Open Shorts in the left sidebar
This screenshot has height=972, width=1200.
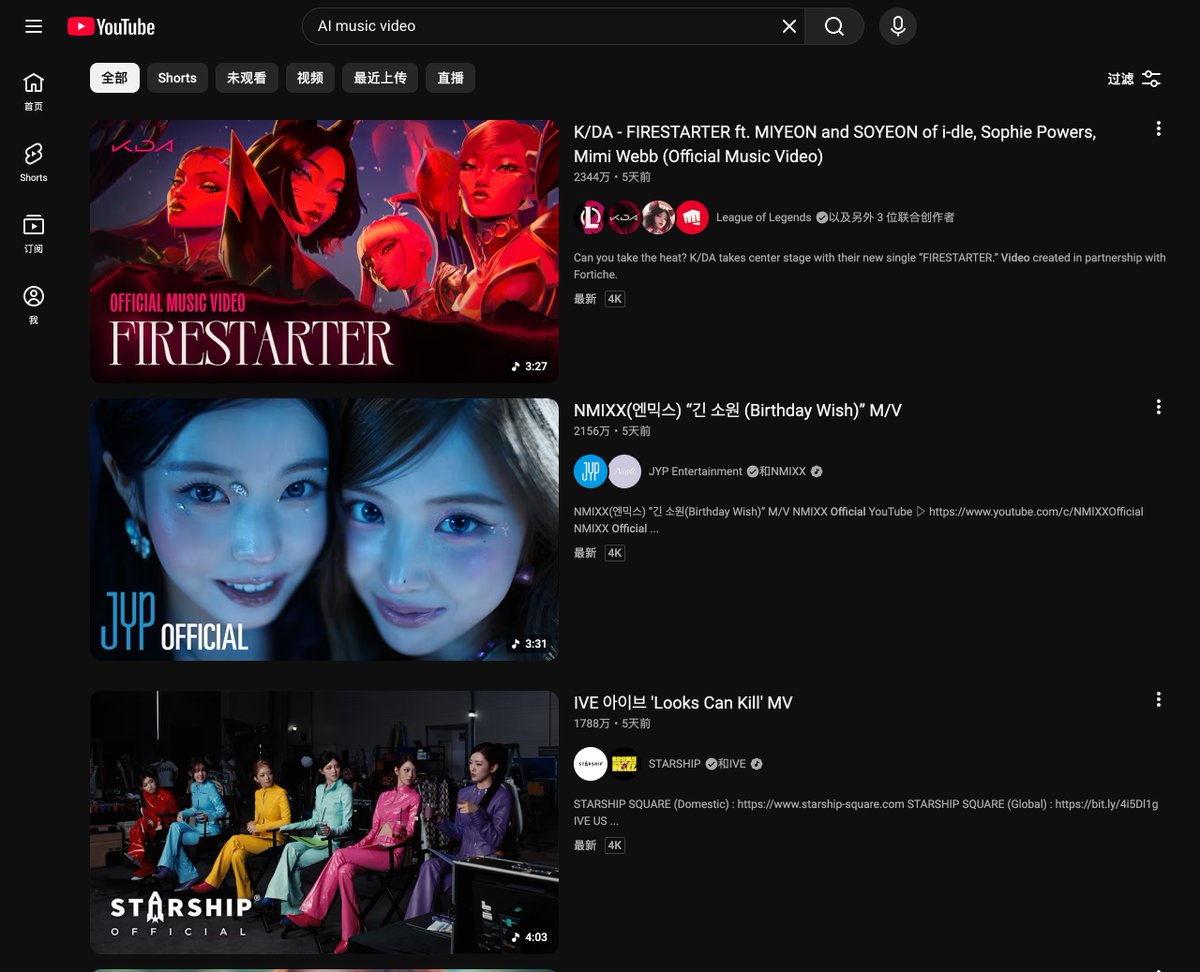pos(34,162)
